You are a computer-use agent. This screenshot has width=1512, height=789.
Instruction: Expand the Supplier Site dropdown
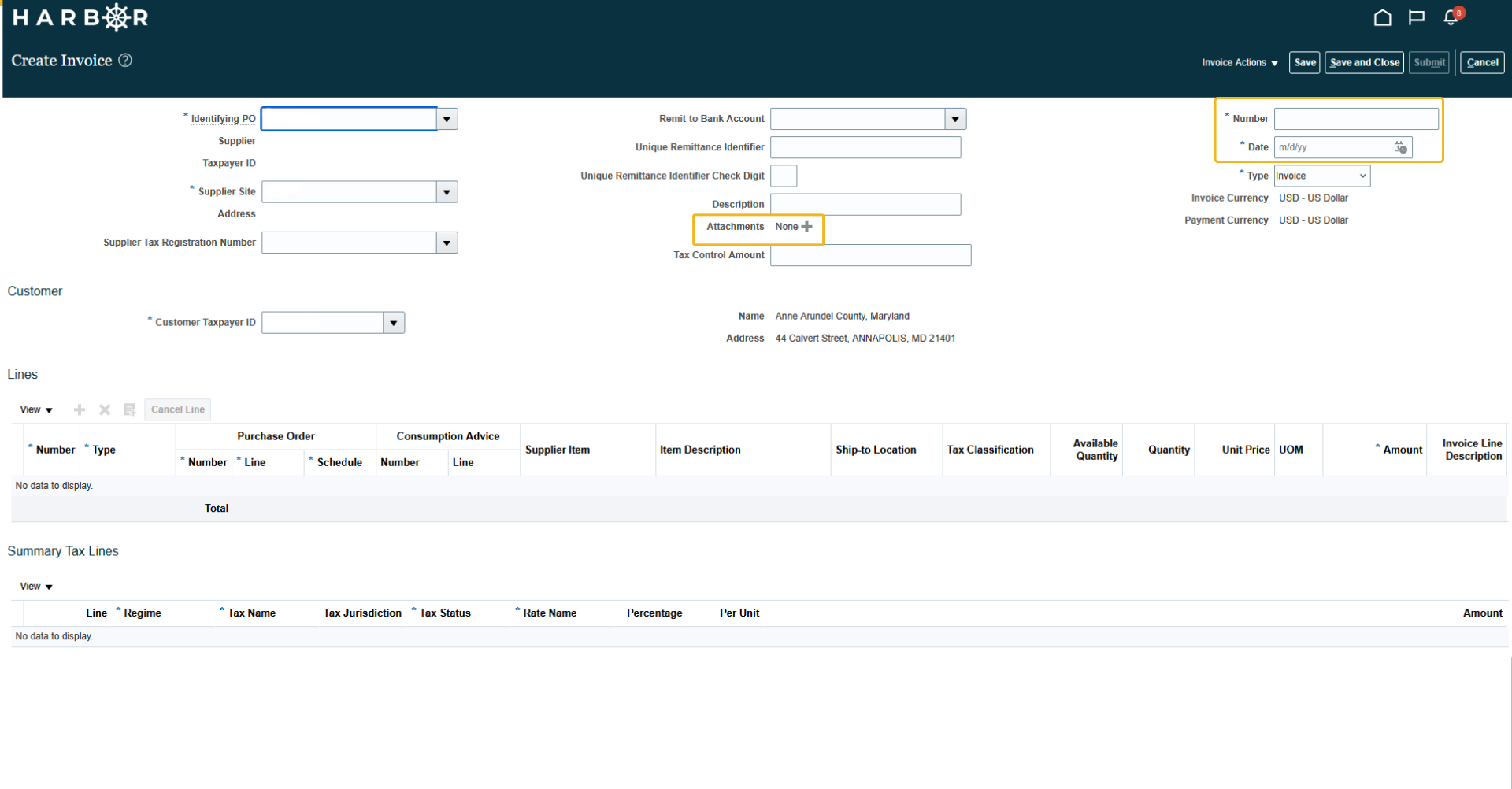coord(447,192)
